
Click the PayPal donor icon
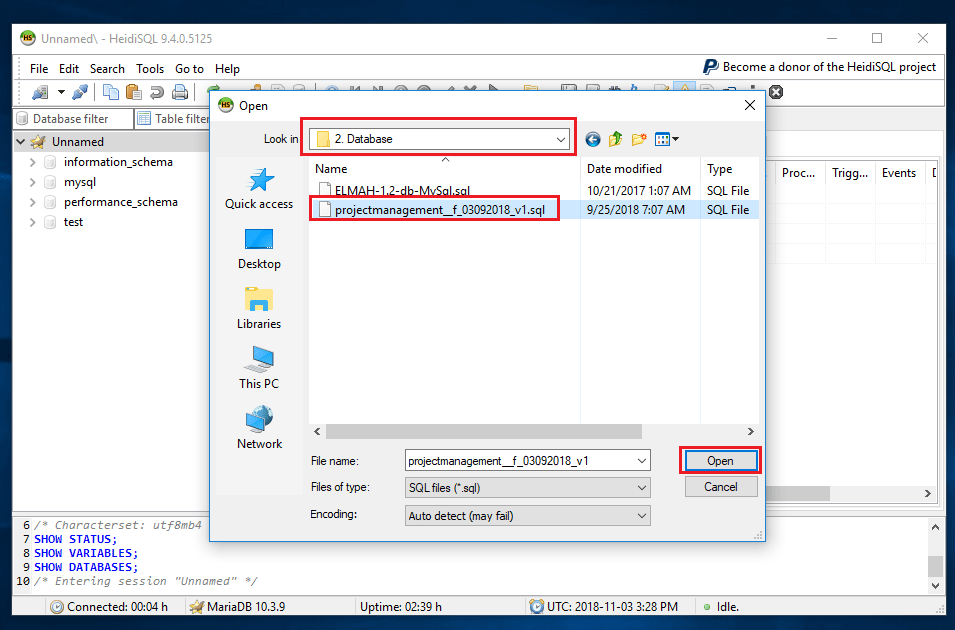[x=710, y=67]
